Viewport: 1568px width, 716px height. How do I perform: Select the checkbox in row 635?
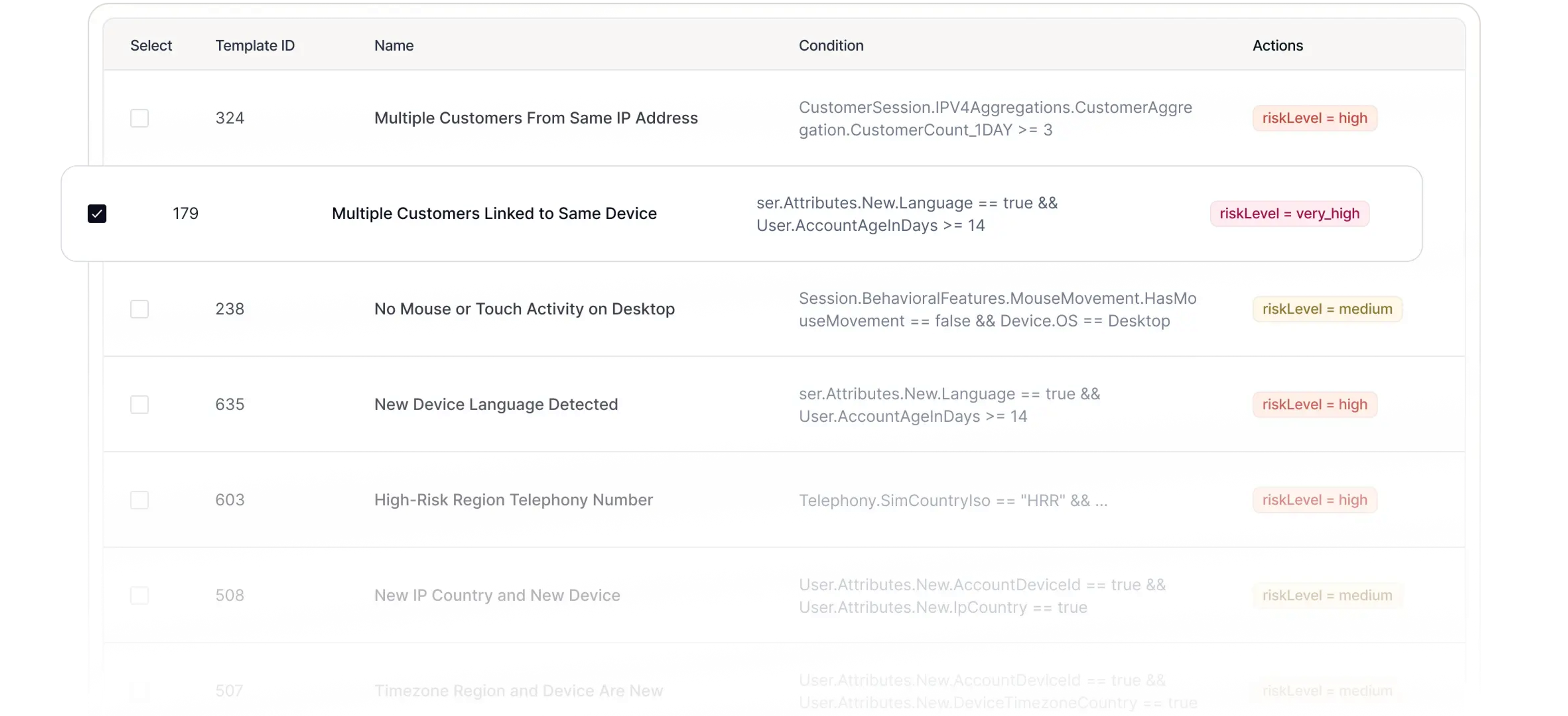pyautogui.click(x=139, y=405)
